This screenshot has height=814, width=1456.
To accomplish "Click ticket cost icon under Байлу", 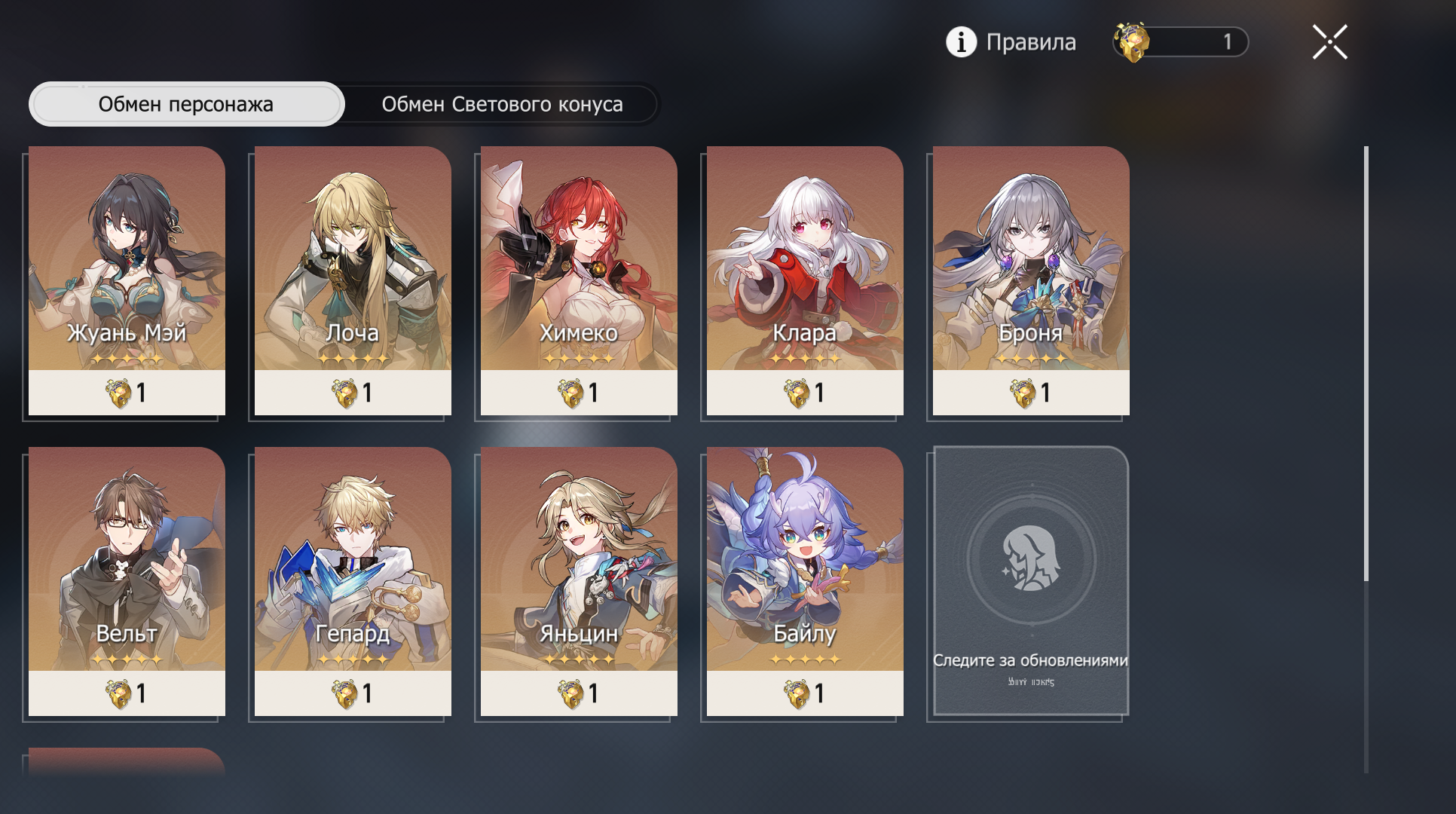I will 797,693.
